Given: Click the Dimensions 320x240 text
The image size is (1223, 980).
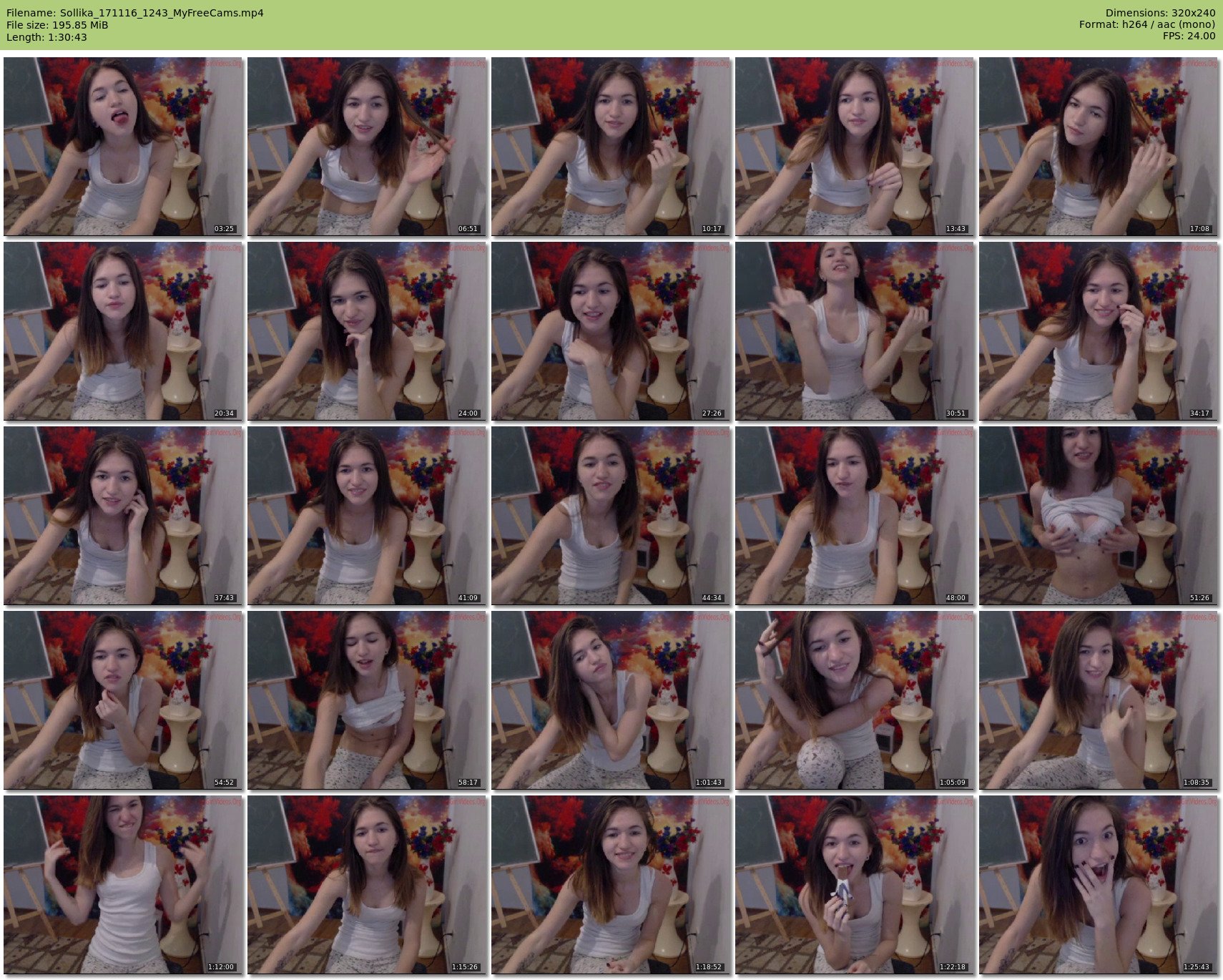Looking at the screenshot, I should [x=1159, y=13].
